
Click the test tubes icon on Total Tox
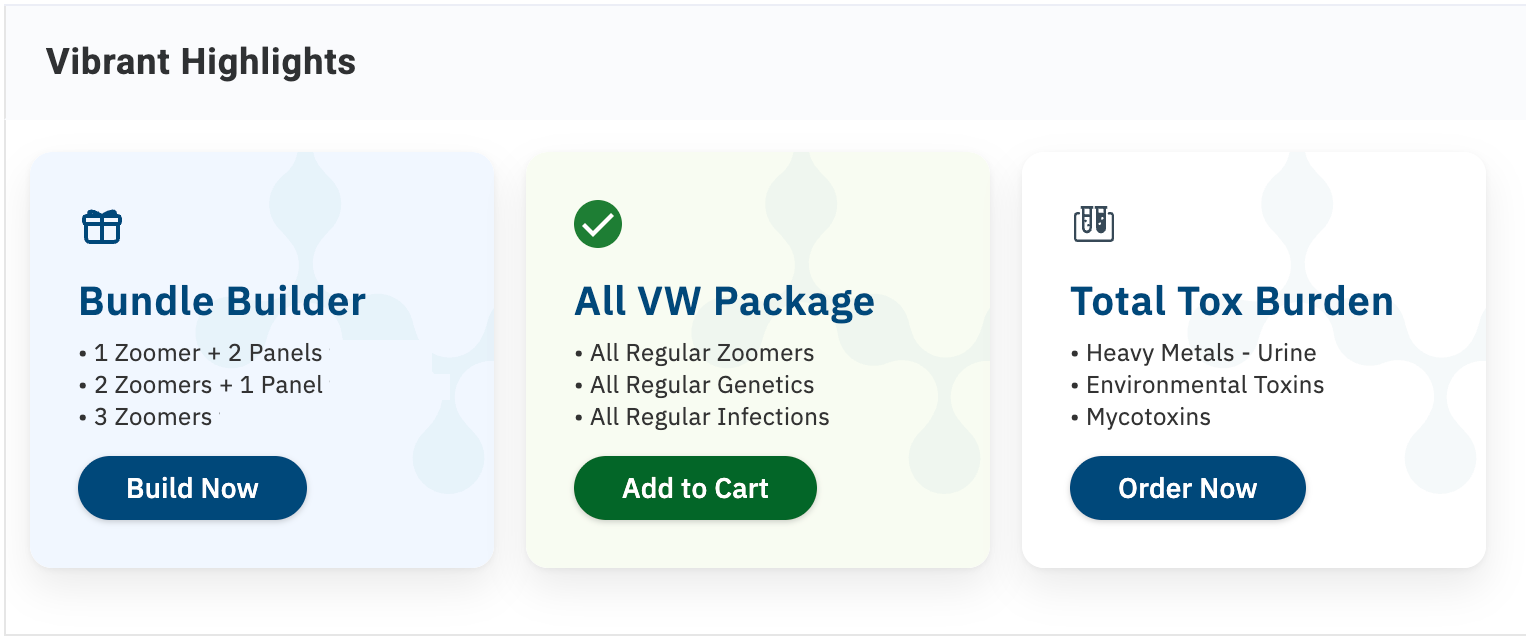click(1093, 224)
